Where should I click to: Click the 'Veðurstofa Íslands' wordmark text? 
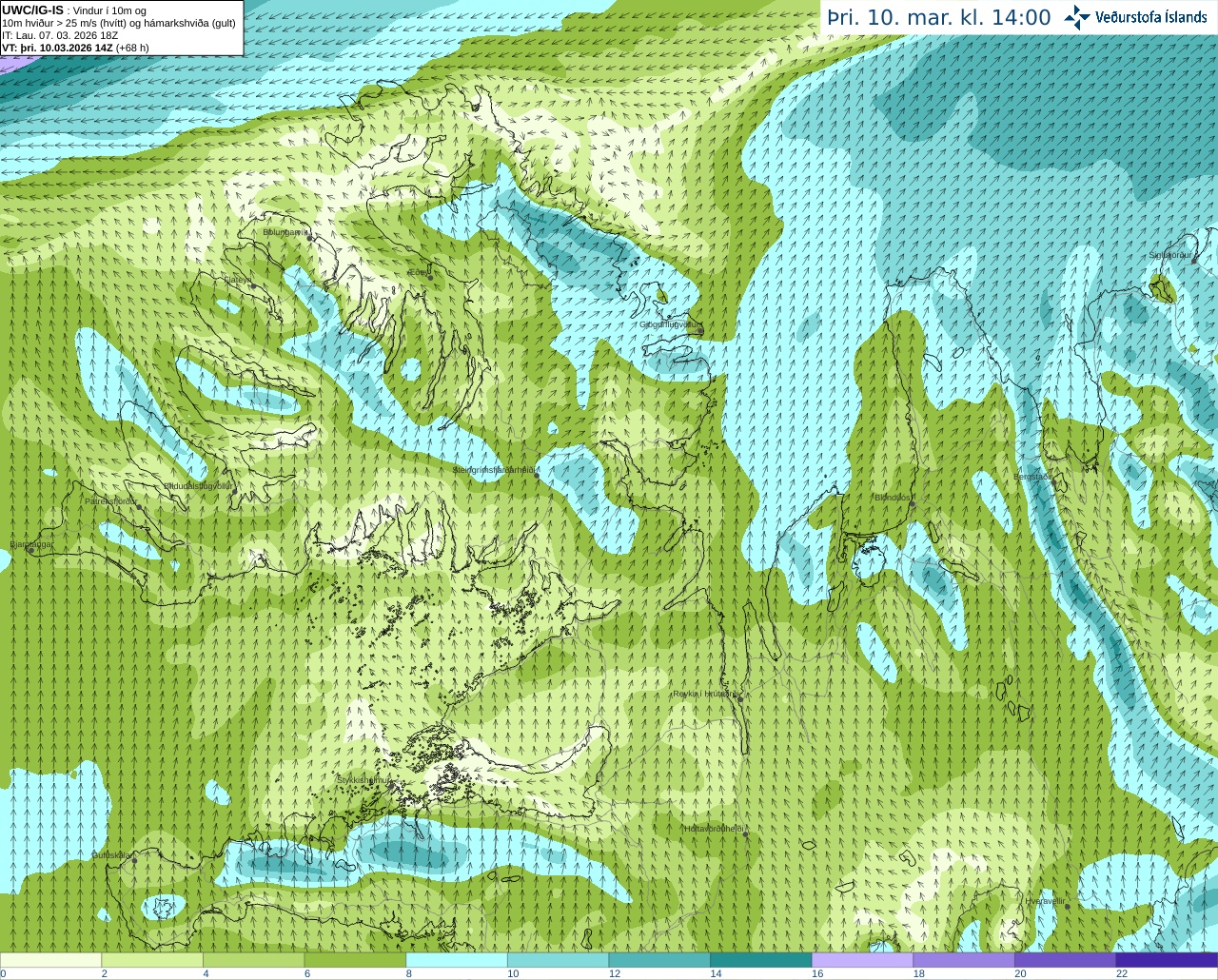pyautogui.click(x=1150, y=17)
